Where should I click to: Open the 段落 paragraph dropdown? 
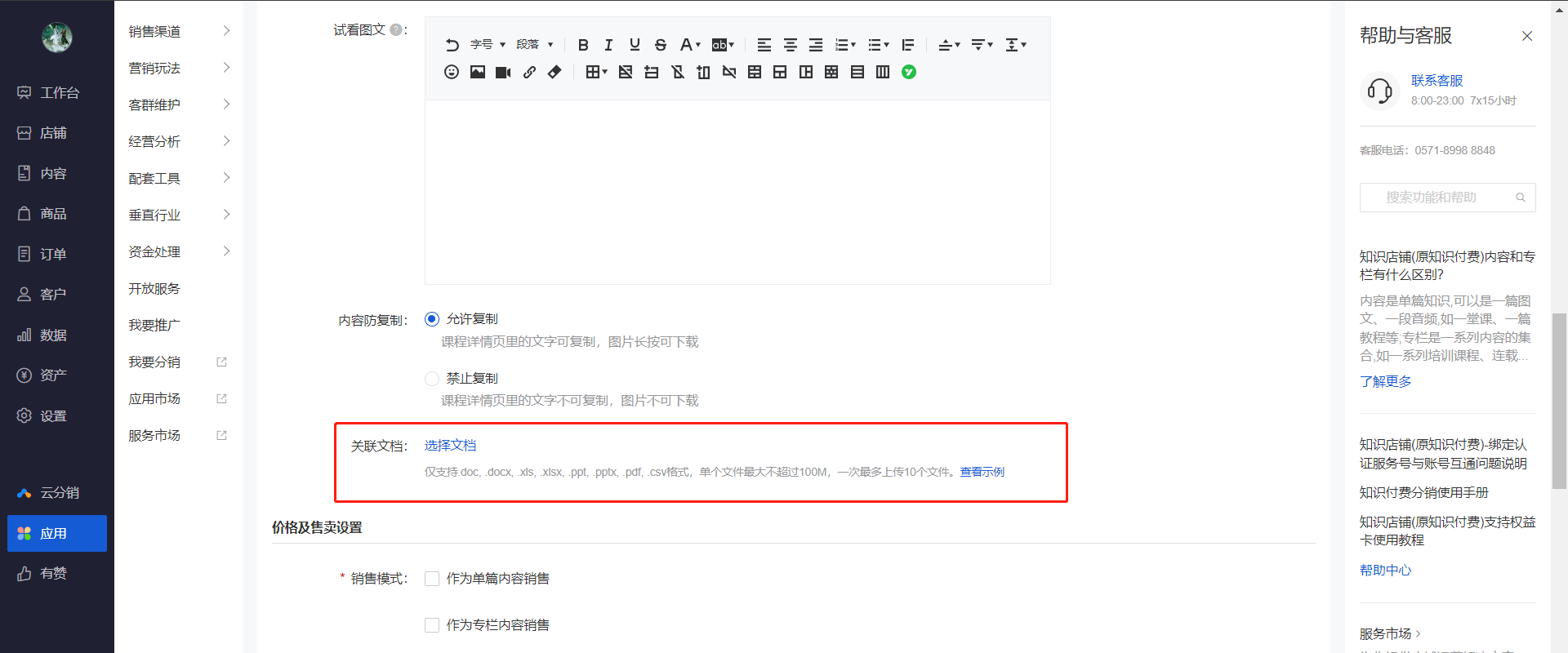pyautogui.click(x=535, y=45)
